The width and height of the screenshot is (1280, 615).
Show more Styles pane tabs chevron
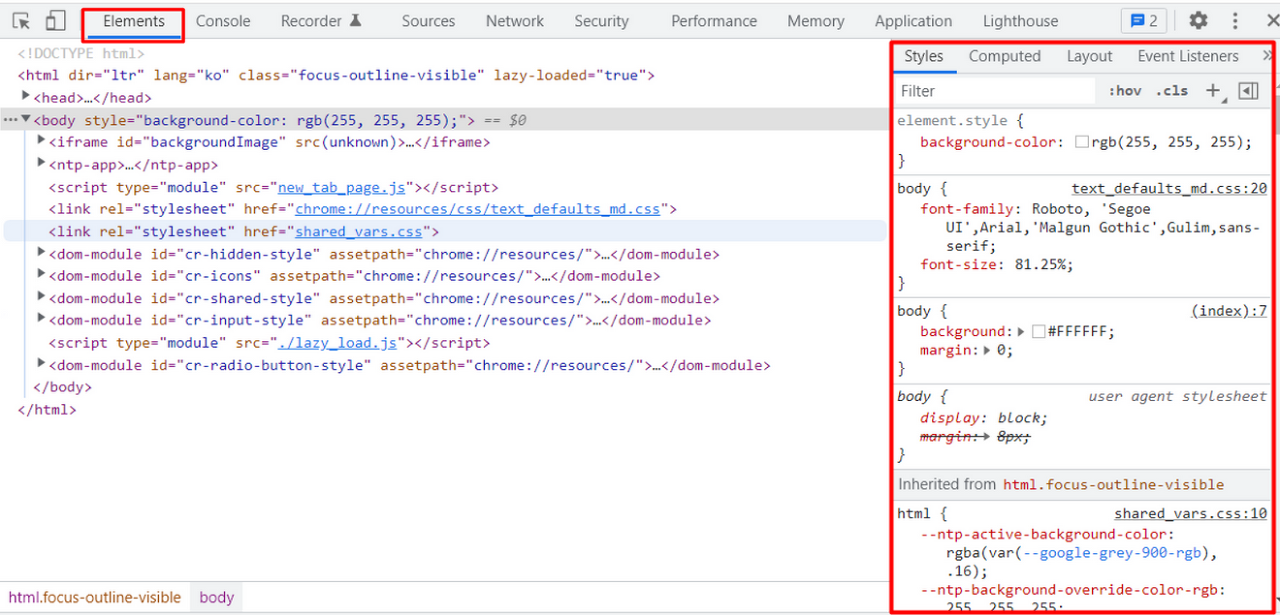[1267, 56]
